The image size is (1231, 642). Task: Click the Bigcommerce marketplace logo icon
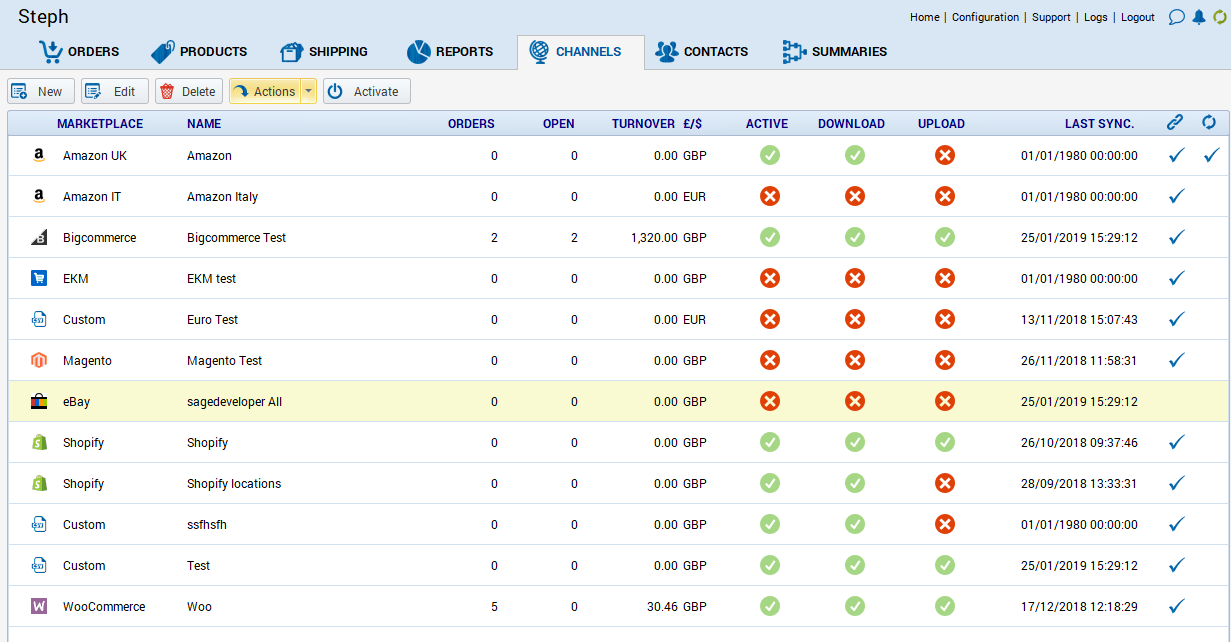tap(39, 238)
